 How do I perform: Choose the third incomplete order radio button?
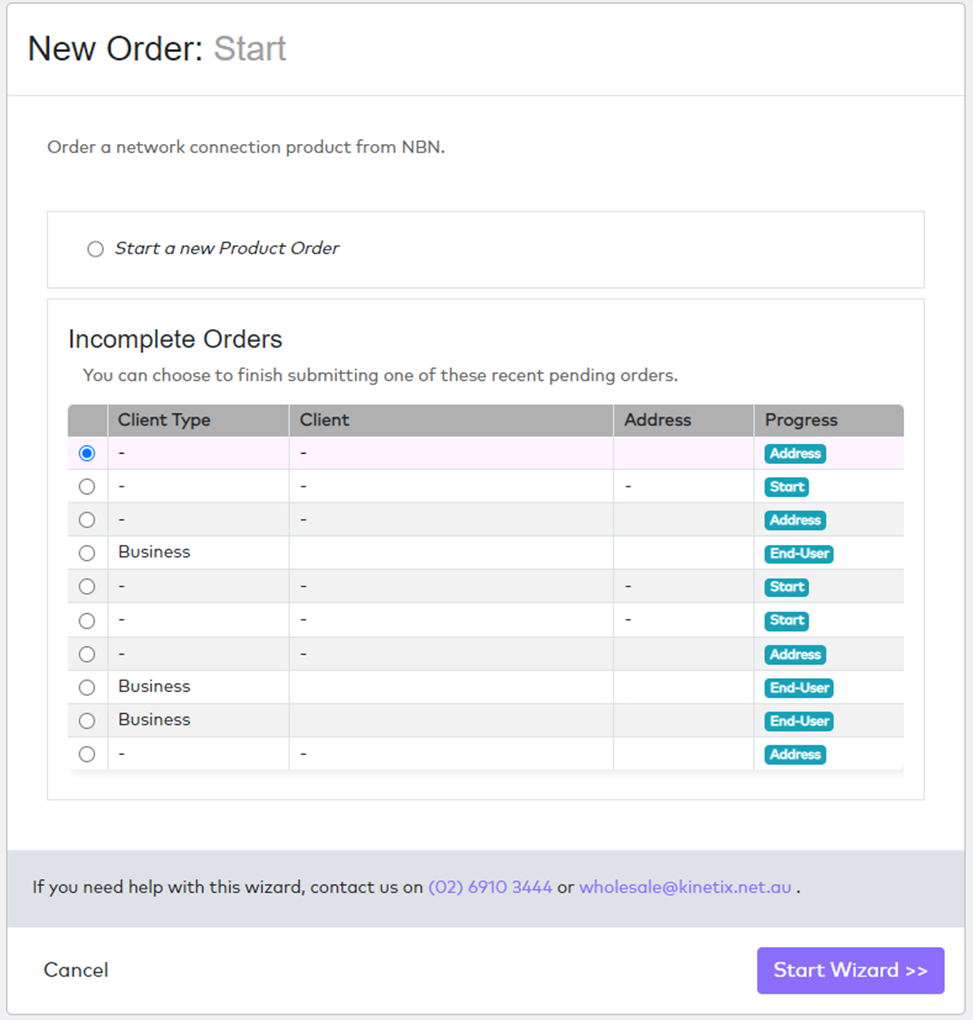87,520
